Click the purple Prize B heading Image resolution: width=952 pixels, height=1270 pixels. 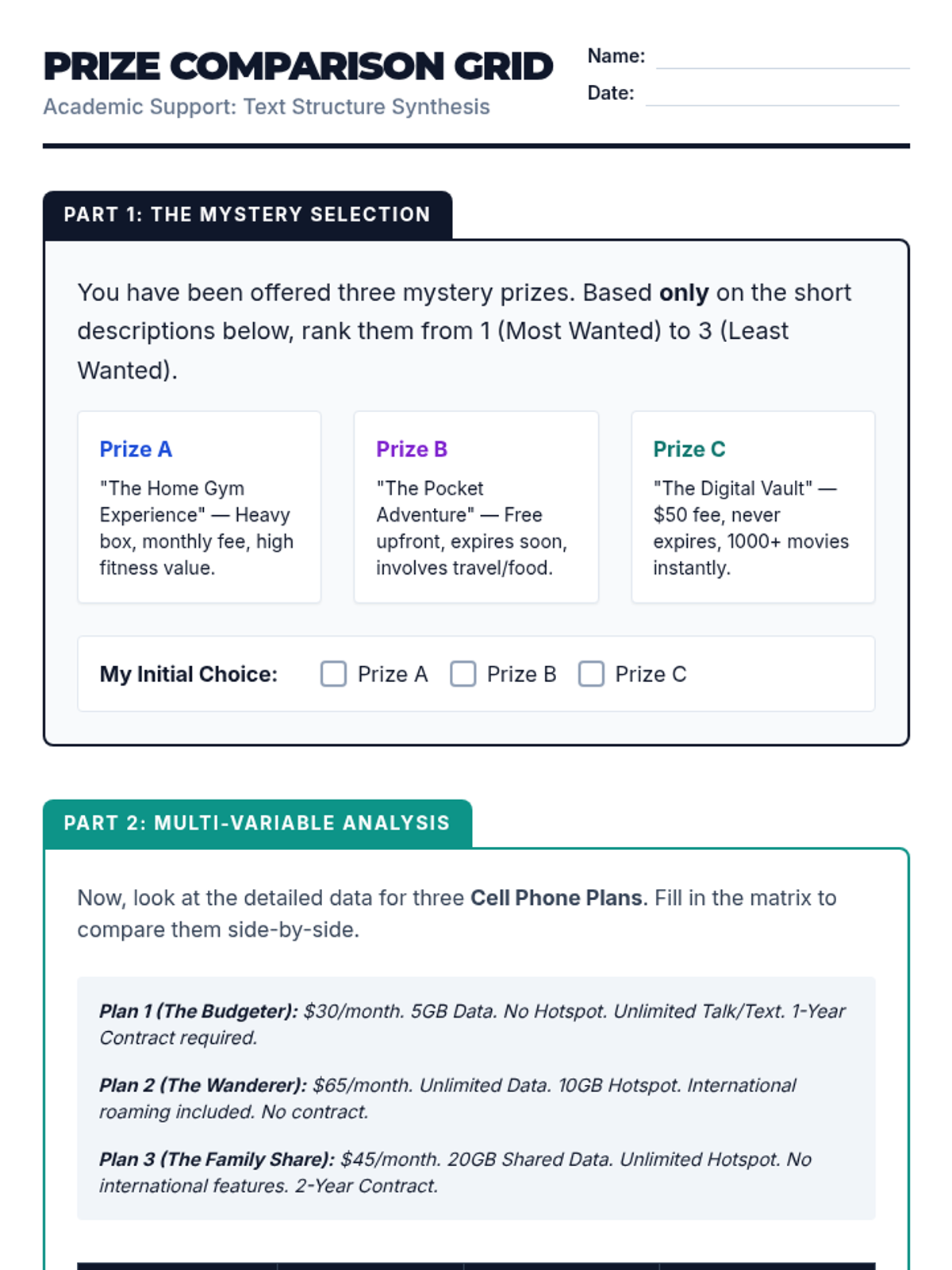coord(412,449)
